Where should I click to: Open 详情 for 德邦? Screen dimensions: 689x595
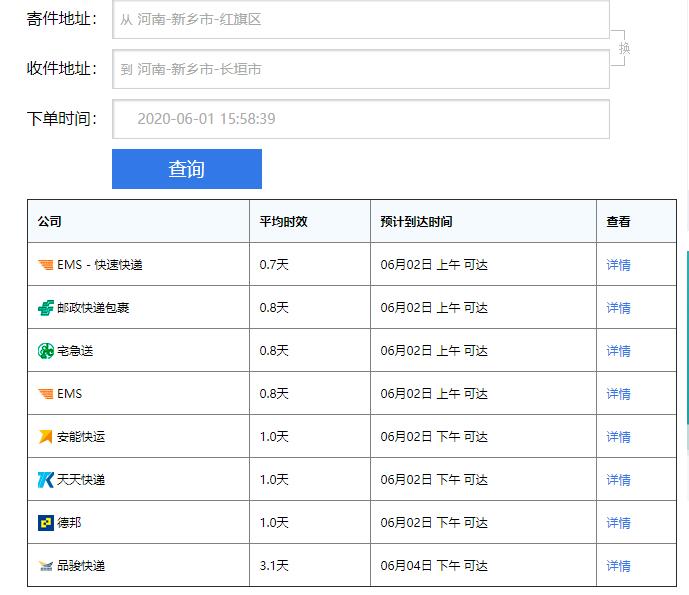618,523
